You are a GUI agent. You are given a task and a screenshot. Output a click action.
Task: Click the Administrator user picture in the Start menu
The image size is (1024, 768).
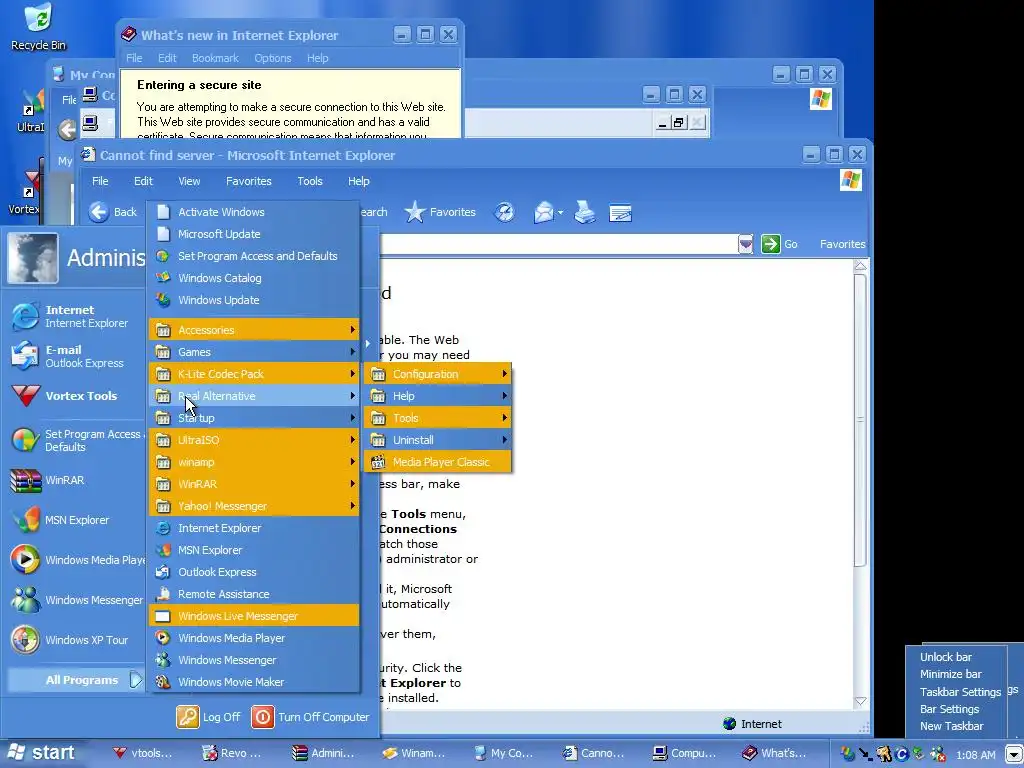pos(33,257)
